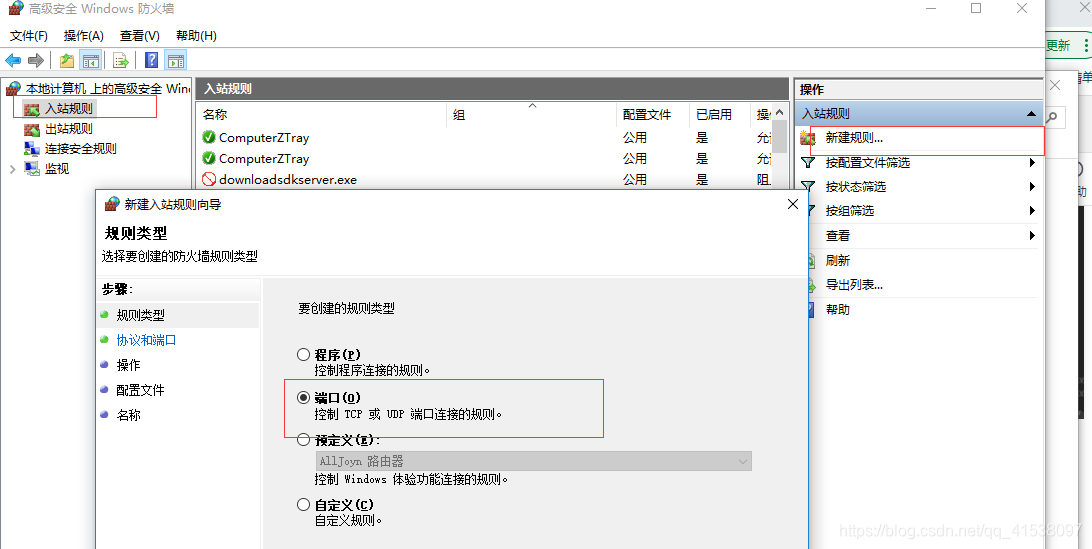Click the blue question mark Help icon
Screen dimensions: 1092x549
pyautogui.click(x=151, y=61)
